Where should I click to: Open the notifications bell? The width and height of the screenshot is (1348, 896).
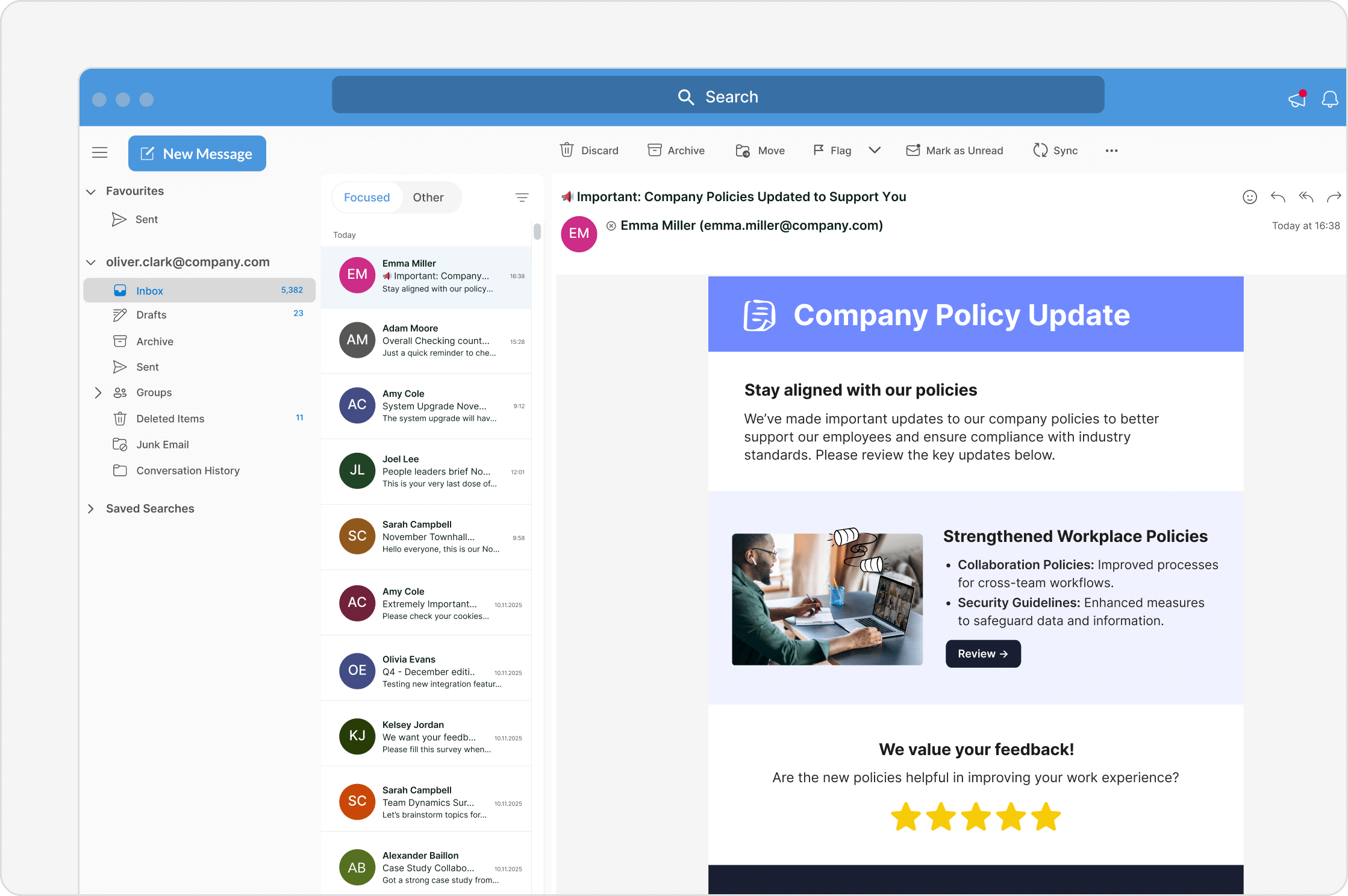click(1329, 99)
